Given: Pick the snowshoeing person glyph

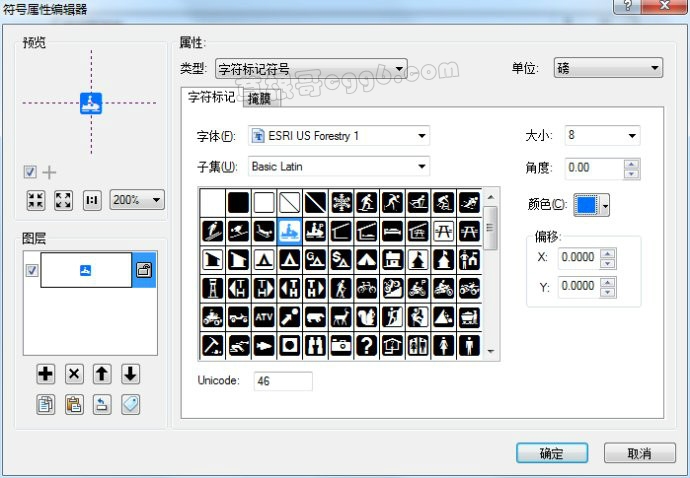Looking at the screenshot, I should coord(367,202).
